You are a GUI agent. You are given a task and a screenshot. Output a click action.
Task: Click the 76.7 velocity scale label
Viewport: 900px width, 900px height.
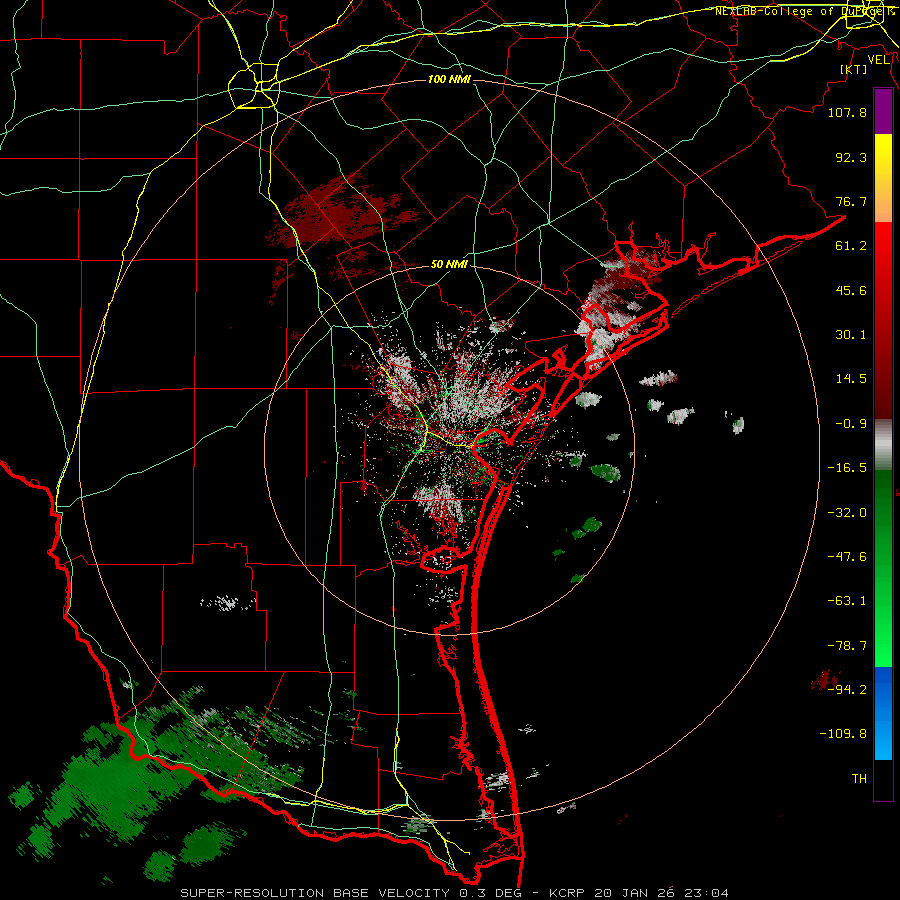[x=851, y=201]
